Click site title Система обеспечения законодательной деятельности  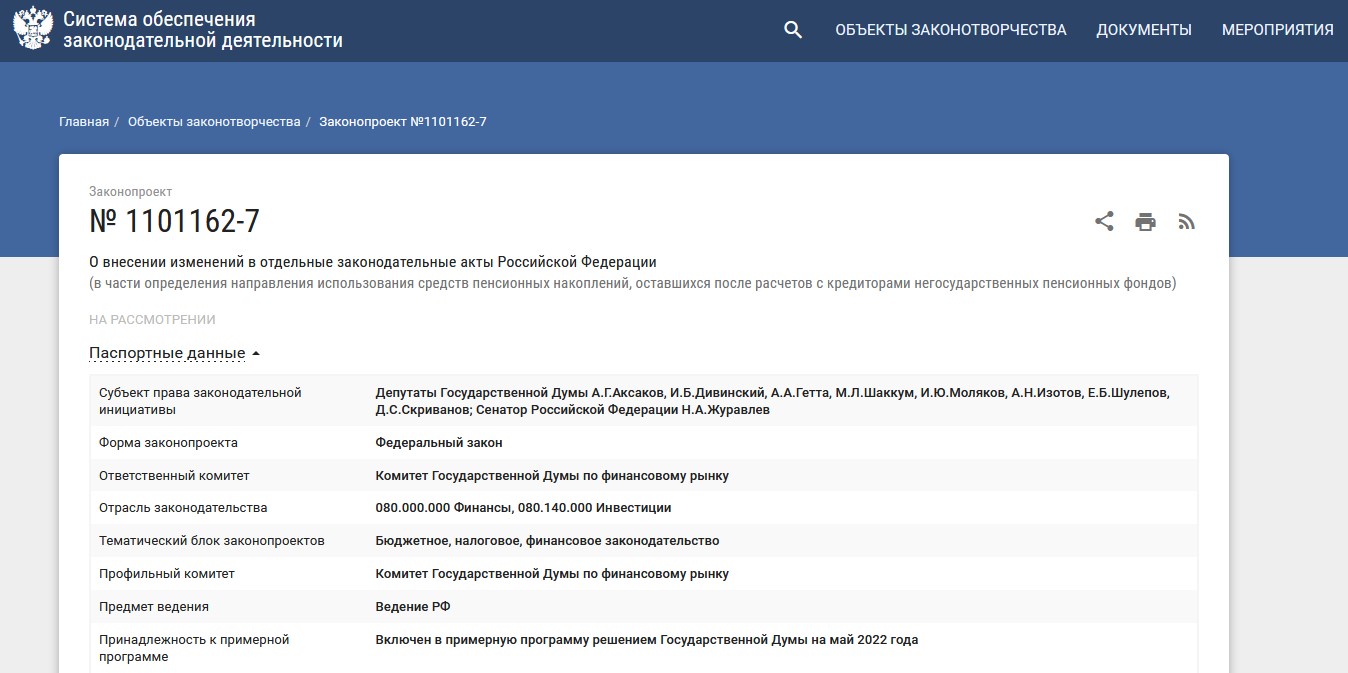tap(203, 30)
